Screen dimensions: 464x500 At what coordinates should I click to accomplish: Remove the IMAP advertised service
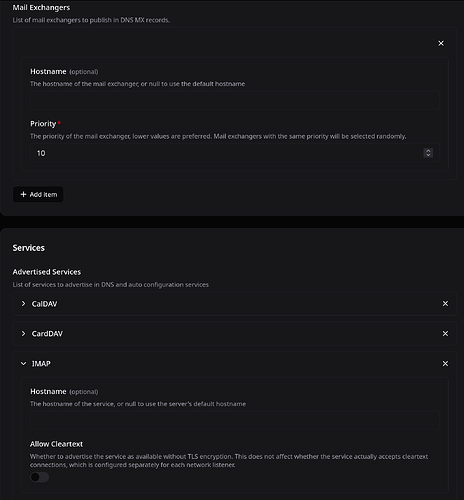point(445,364)
